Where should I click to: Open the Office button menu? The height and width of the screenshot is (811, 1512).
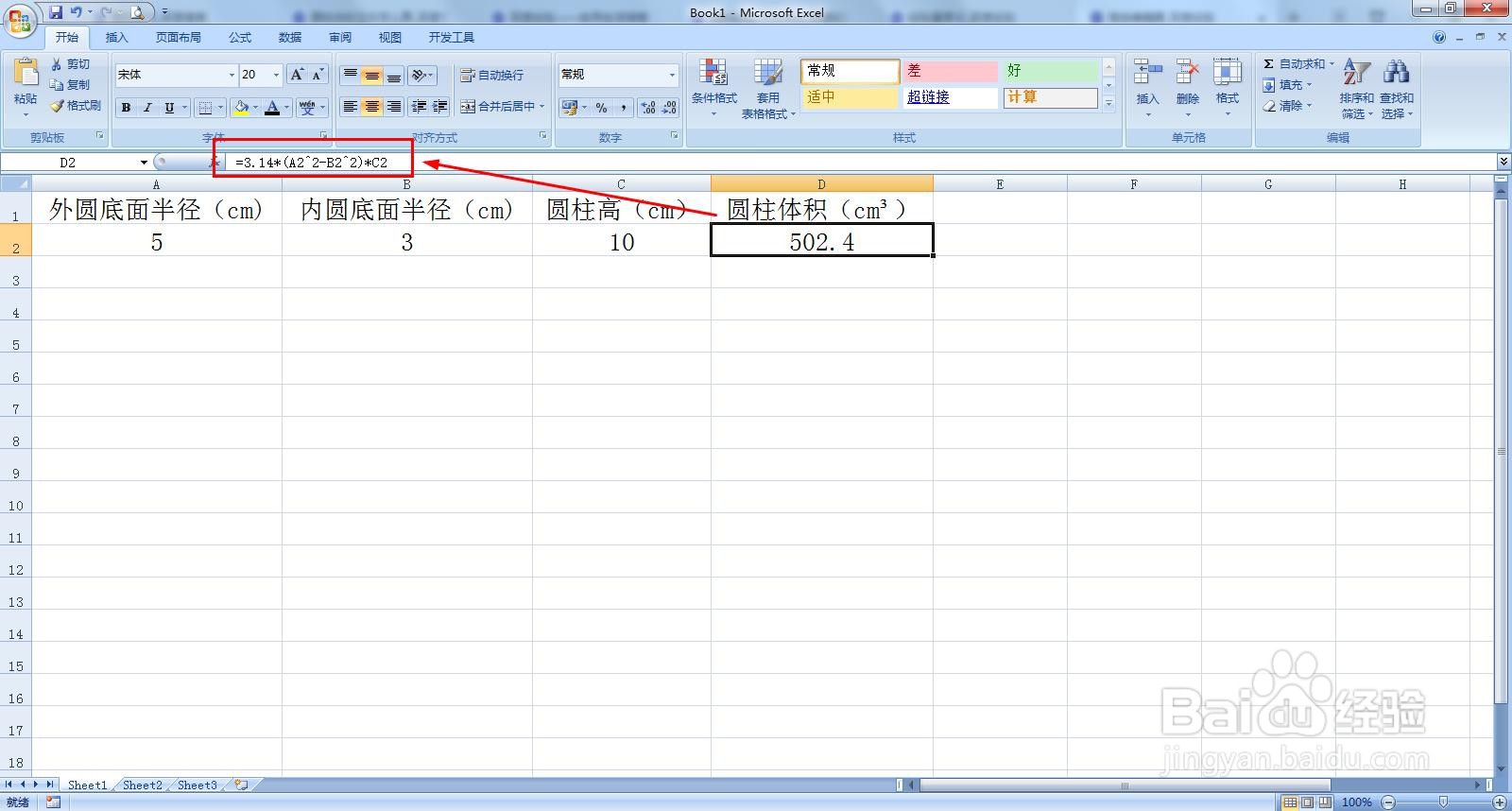(20, 19)
